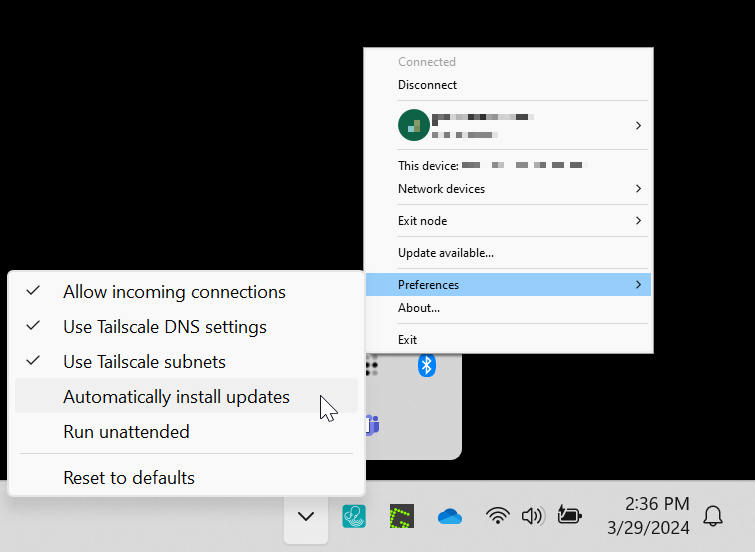Open volume speaker tray icon
The height and width of the screenshot is (552, 755).
tap(533, 516)
